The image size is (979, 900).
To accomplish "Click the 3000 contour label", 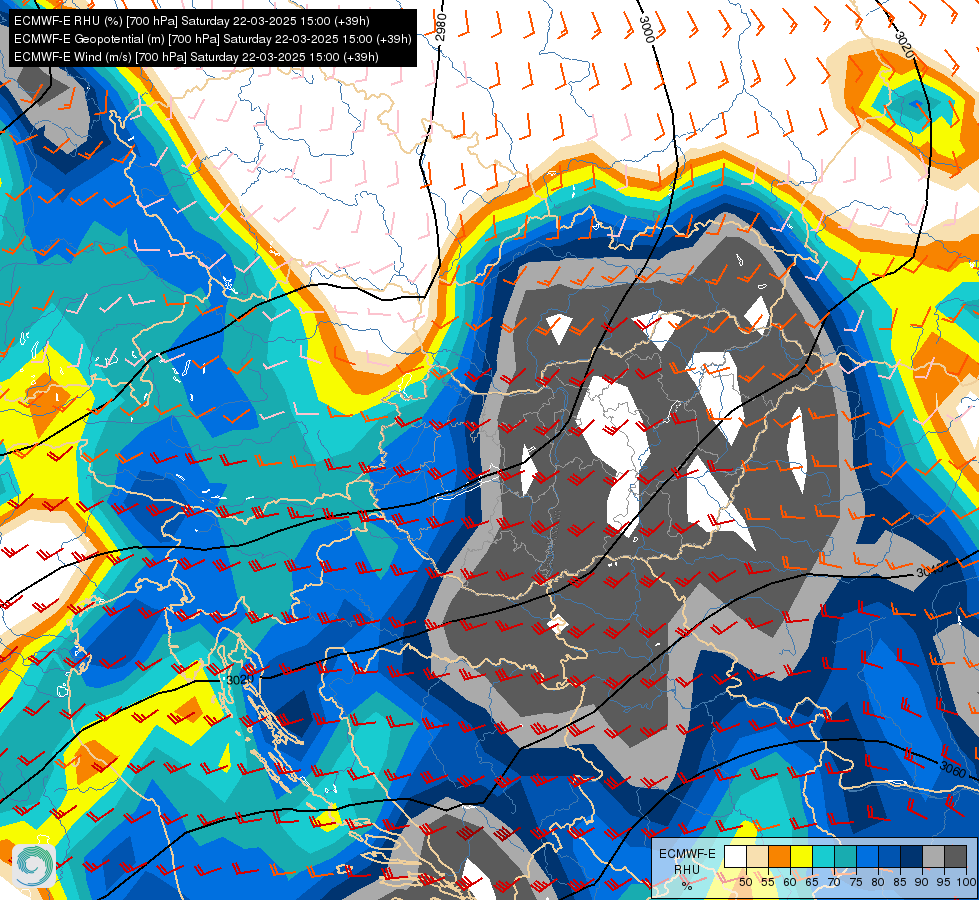I will click(x=647, y=29).
